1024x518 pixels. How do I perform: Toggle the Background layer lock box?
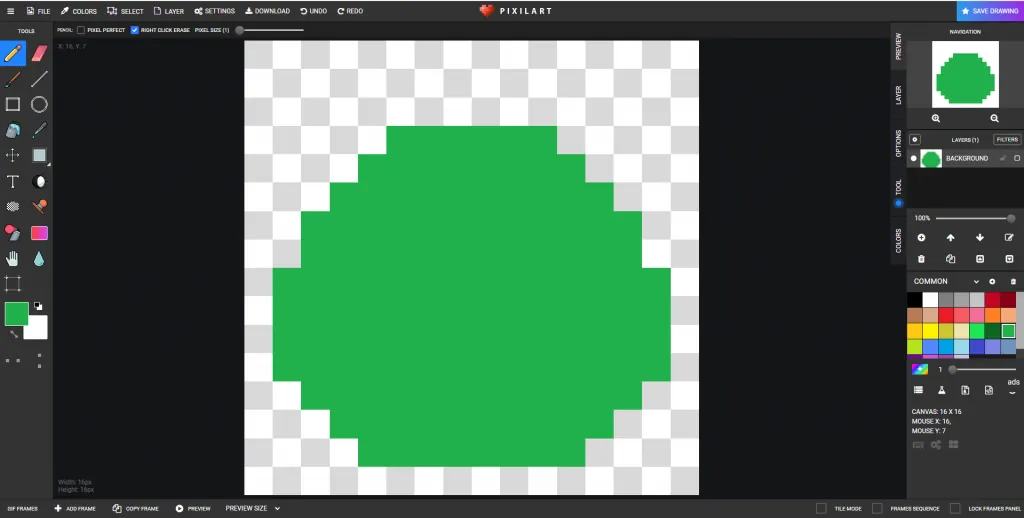pyautogui.click(x=1017, y=158)
